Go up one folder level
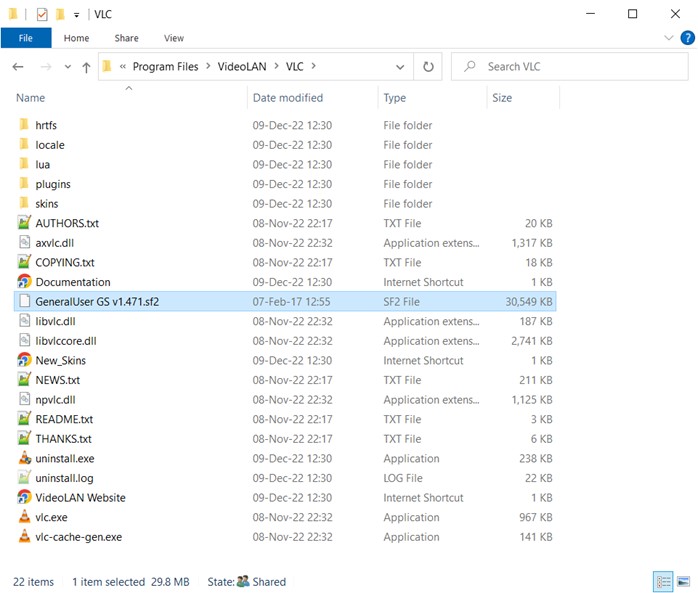 [86, 67]
